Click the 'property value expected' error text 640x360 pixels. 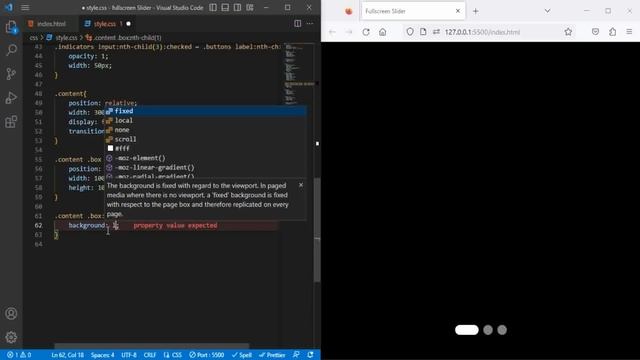pyautogui.click(x=175, y=225)
